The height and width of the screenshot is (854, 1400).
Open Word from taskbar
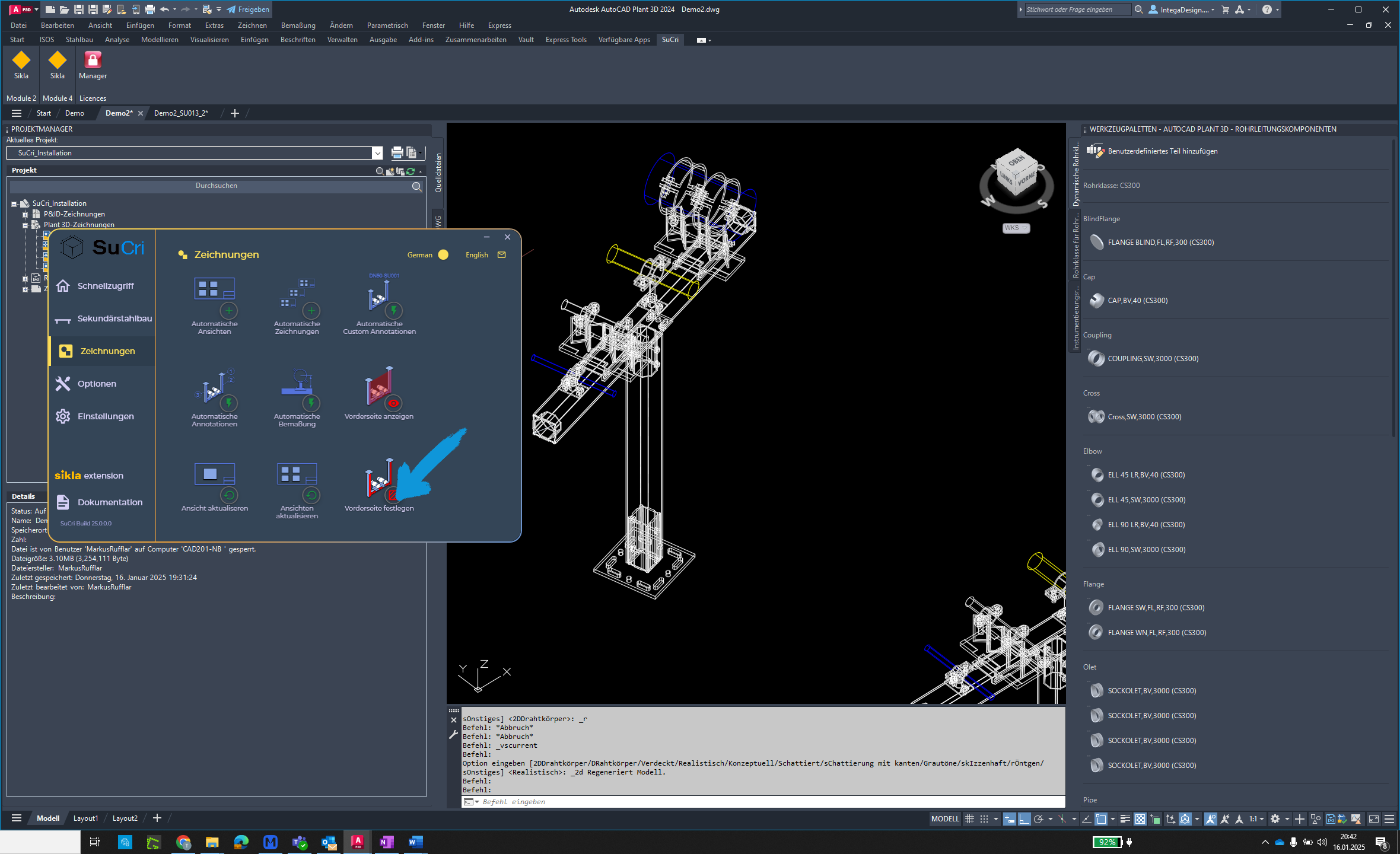point(415,842)
